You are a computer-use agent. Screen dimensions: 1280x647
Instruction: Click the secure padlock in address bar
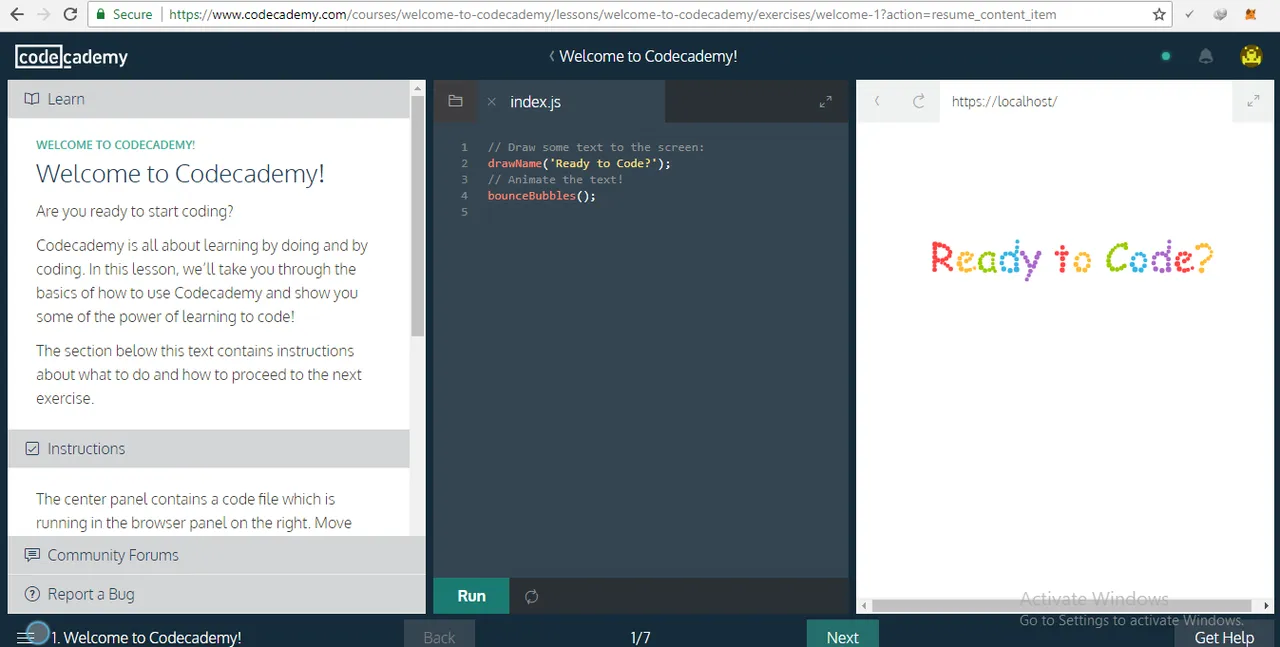pyautogui.click(x=99, y=15)
